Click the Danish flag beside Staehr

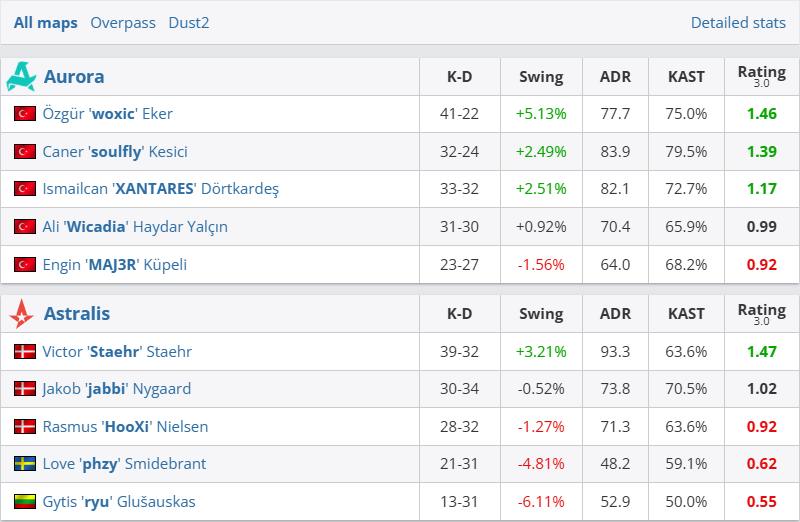(x=25, y=352)
